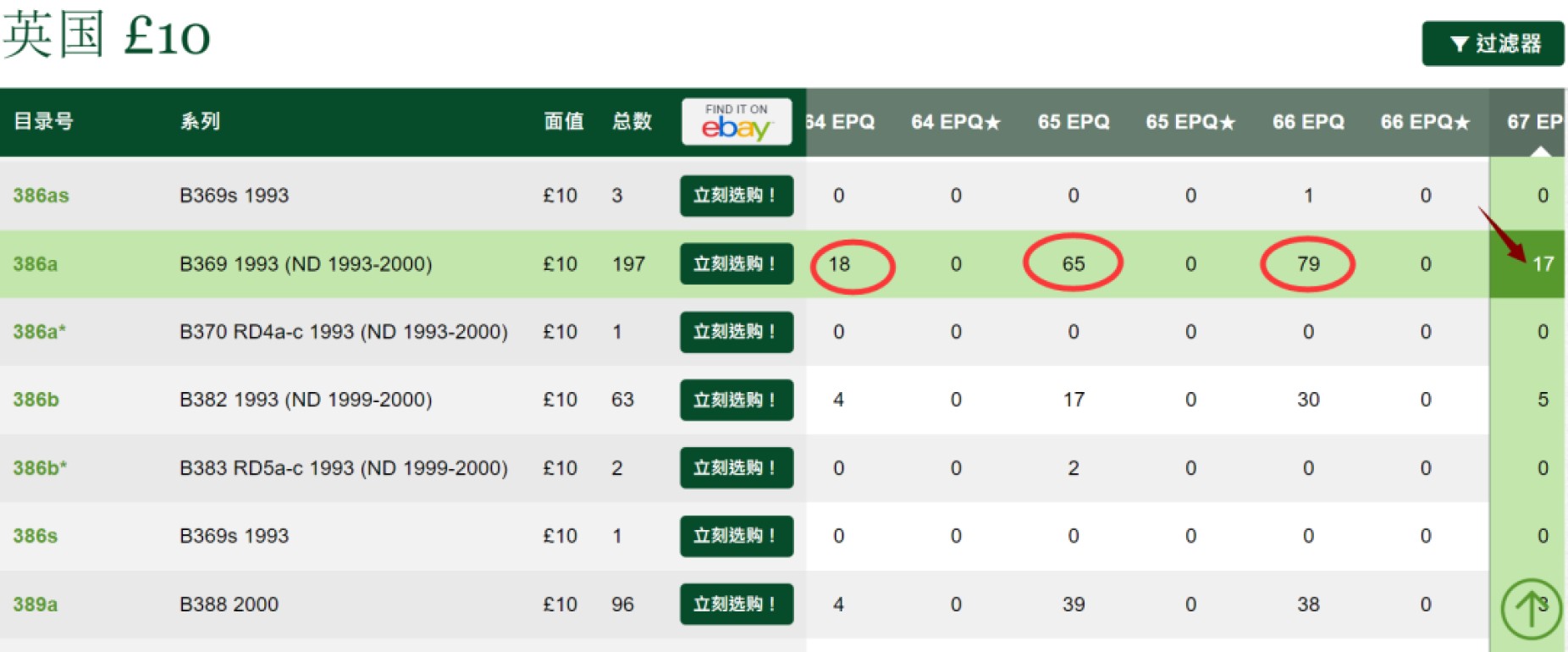
Task: Click series text B369 1993 (ND 1993-2000)
Action: pos(306,264)
